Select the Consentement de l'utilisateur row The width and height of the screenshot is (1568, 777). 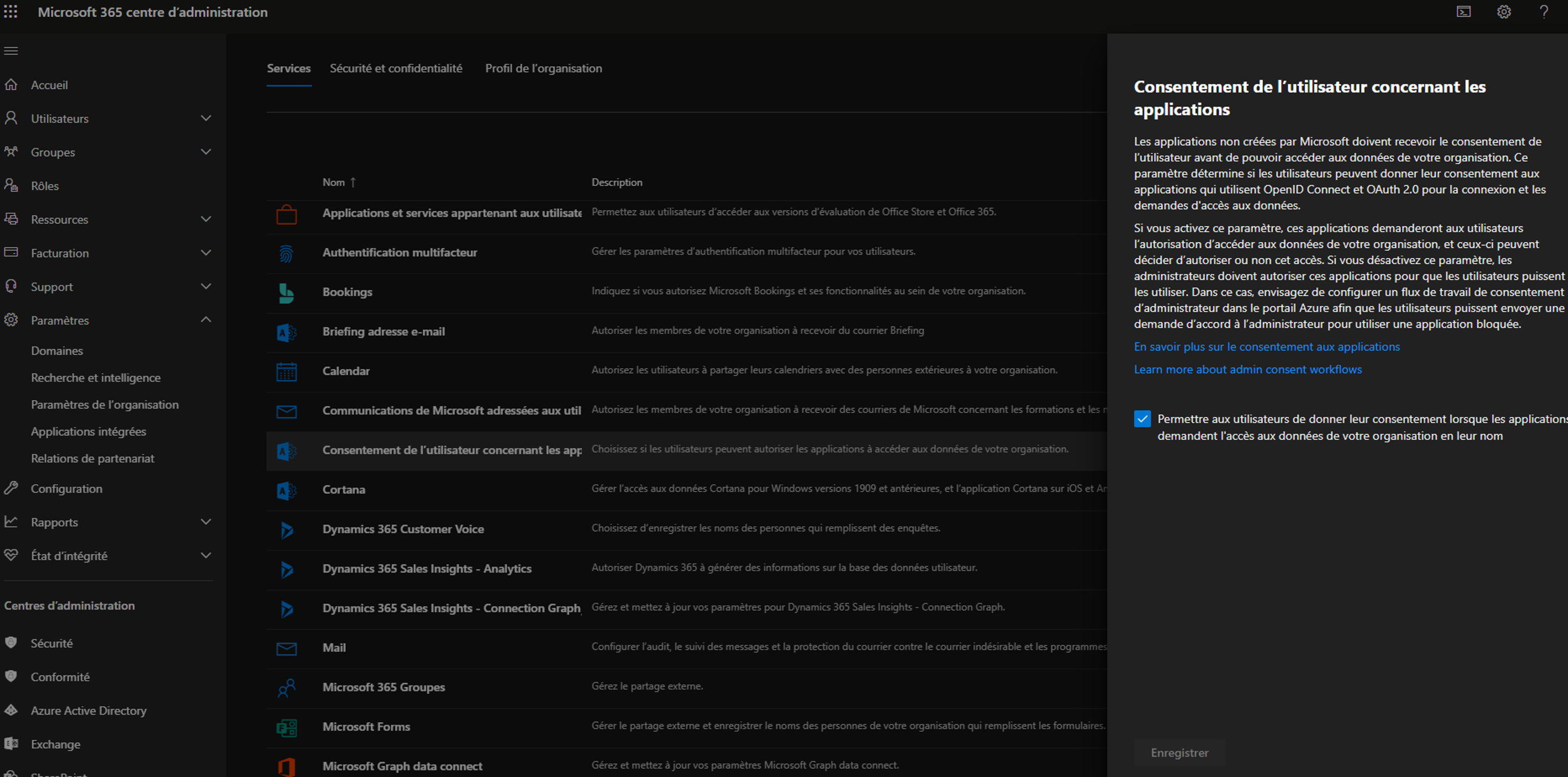coord(687,450)
